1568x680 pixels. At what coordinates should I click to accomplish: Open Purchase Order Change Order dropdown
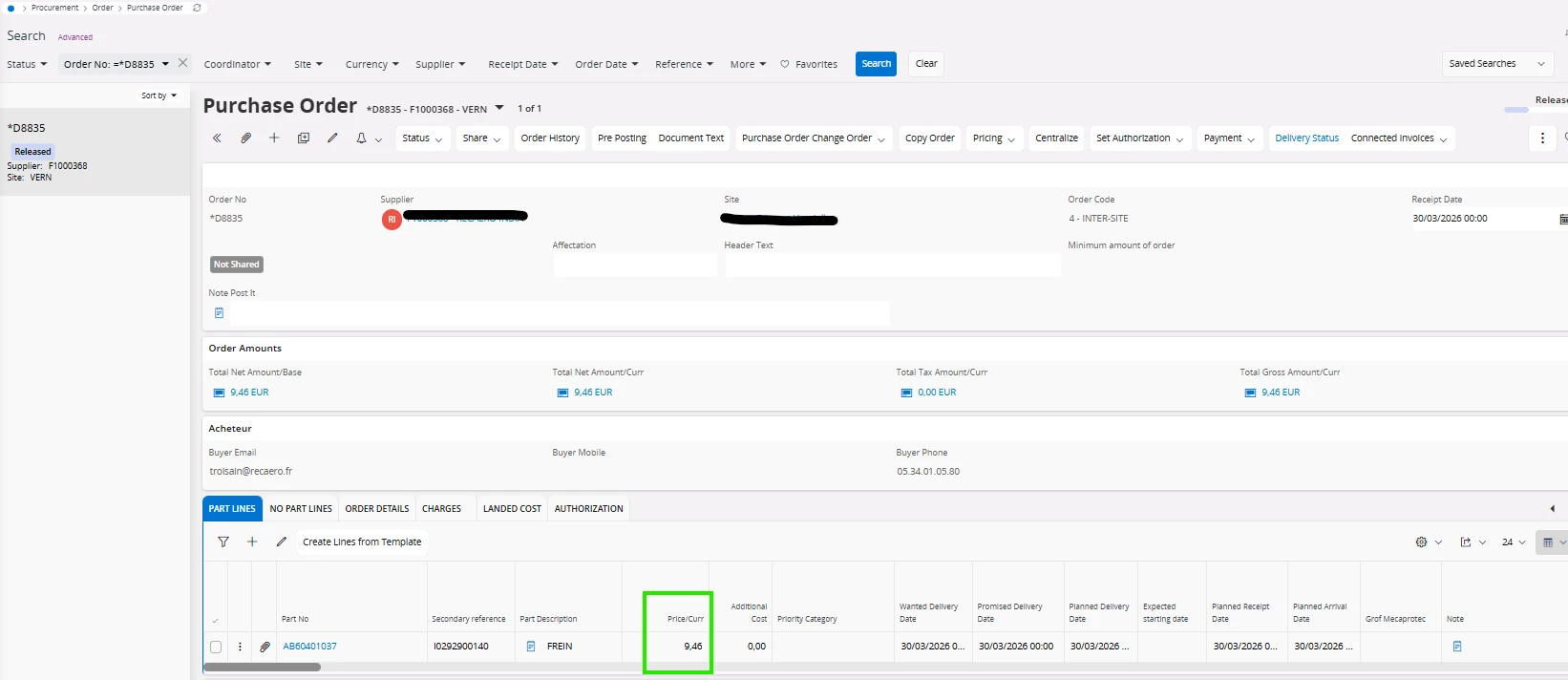point(814,138)
